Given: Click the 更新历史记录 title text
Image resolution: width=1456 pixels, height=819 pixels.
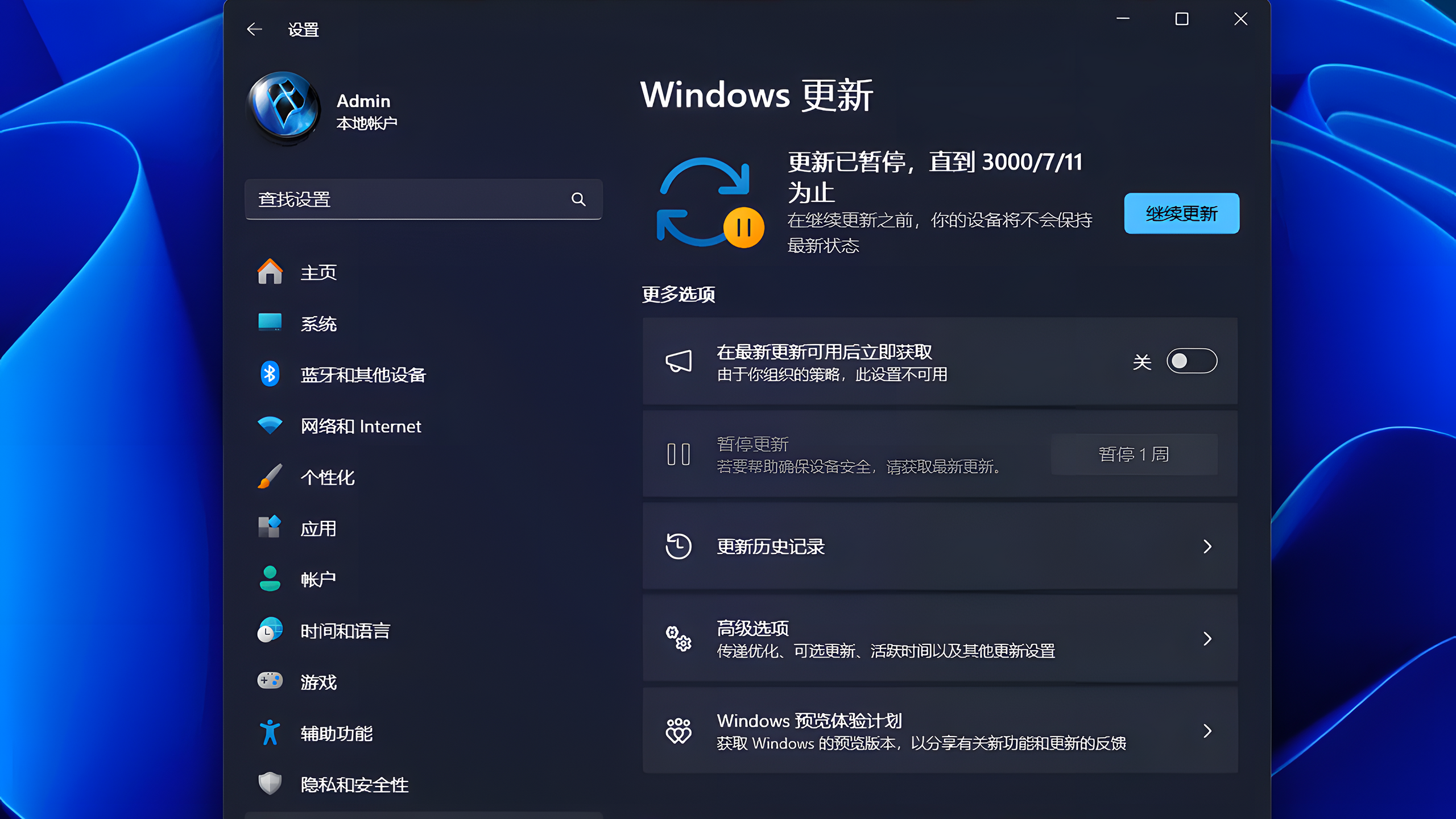Looking at the screenshot, I should coord(771,546).
